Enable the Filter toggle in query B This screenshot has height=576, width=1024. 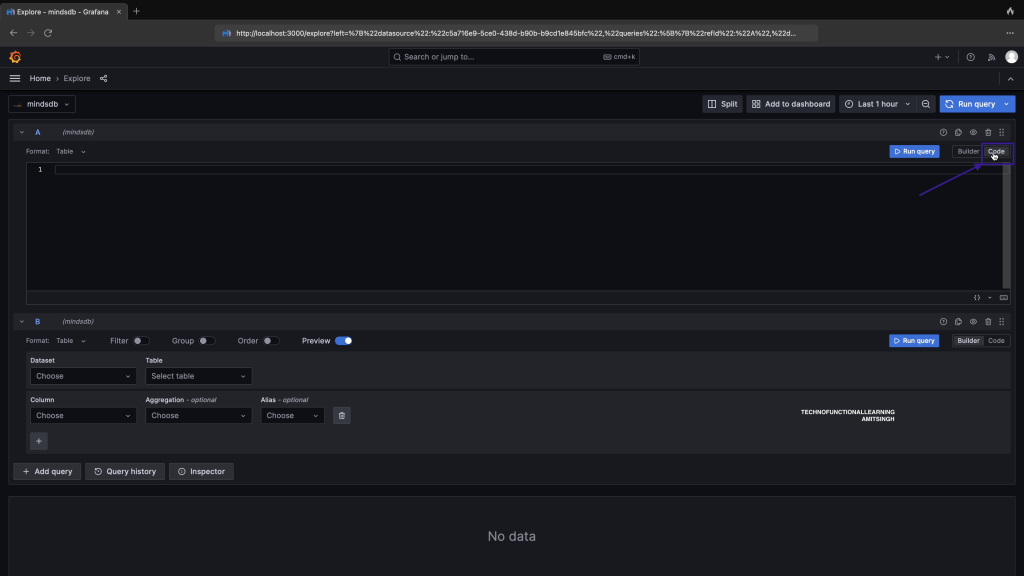pos(142,341)
